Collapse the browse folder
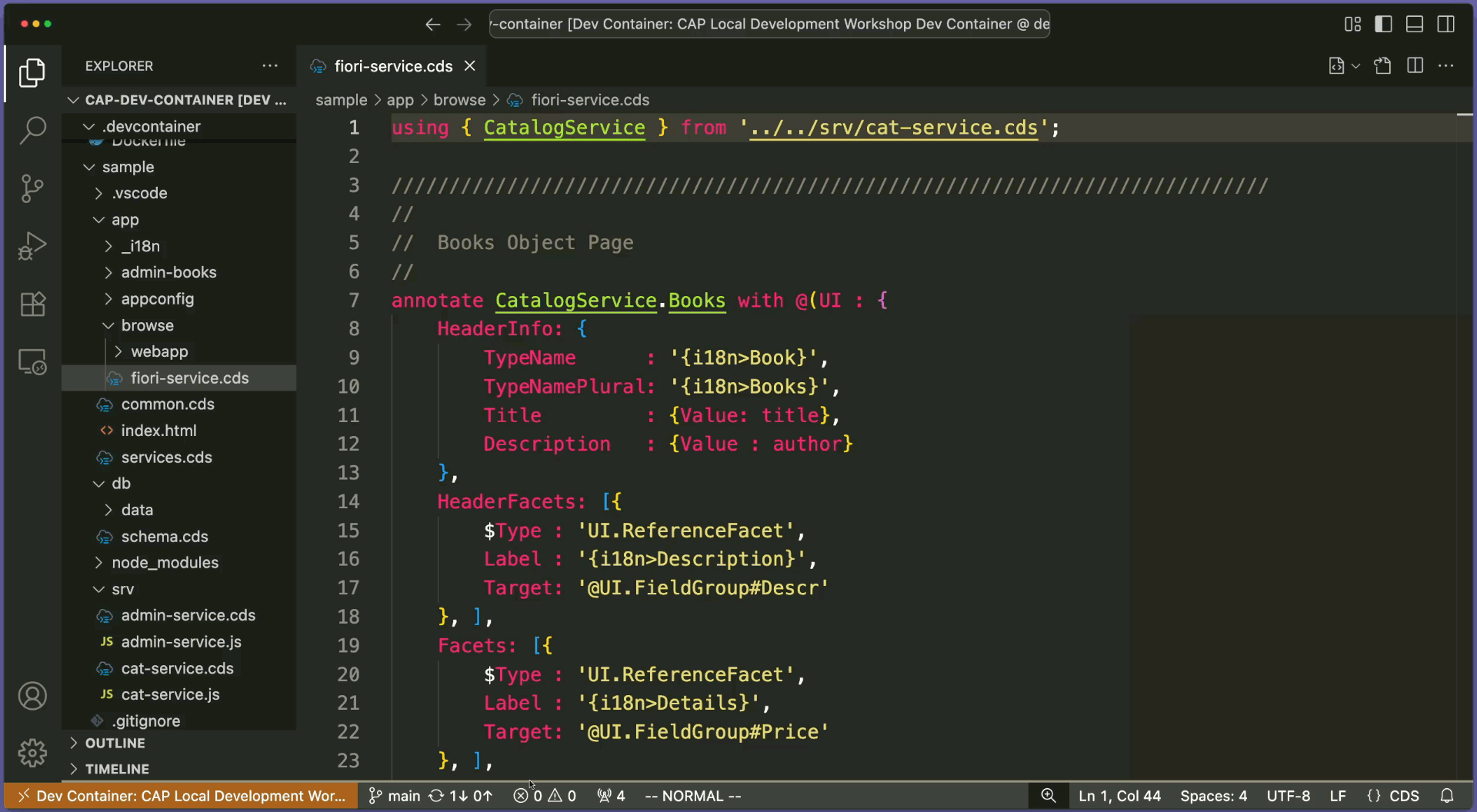This screenshot has height=812, width=1477. (178, 325)
